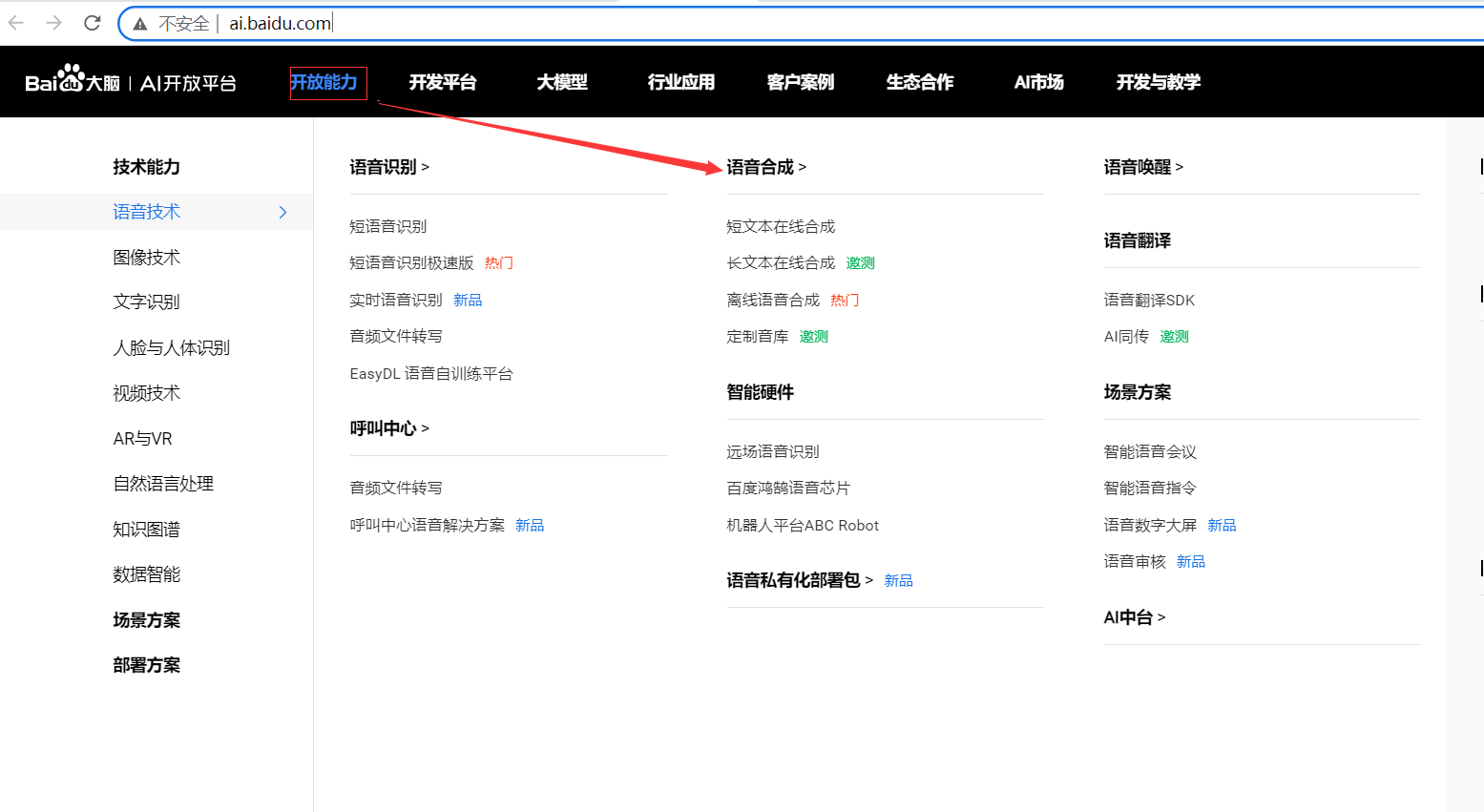Open 智能语音会议

click(1150, 451)
